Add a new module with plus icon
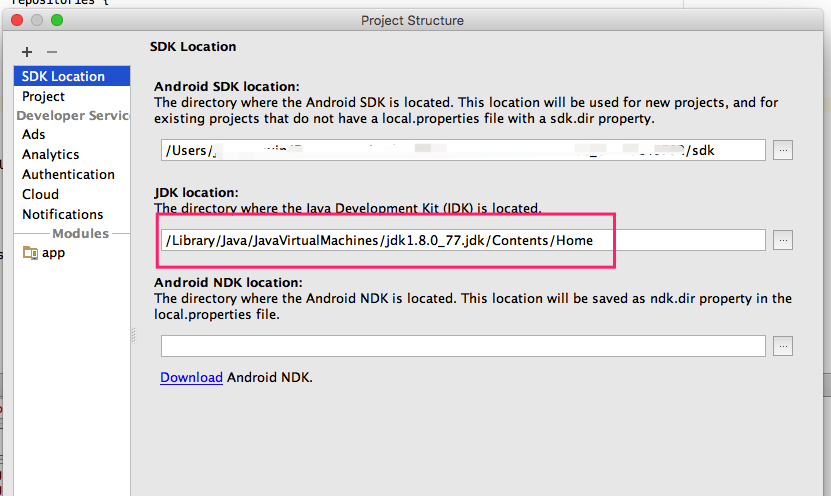Viewport: 831px width, 496px height. click(27, 52)
